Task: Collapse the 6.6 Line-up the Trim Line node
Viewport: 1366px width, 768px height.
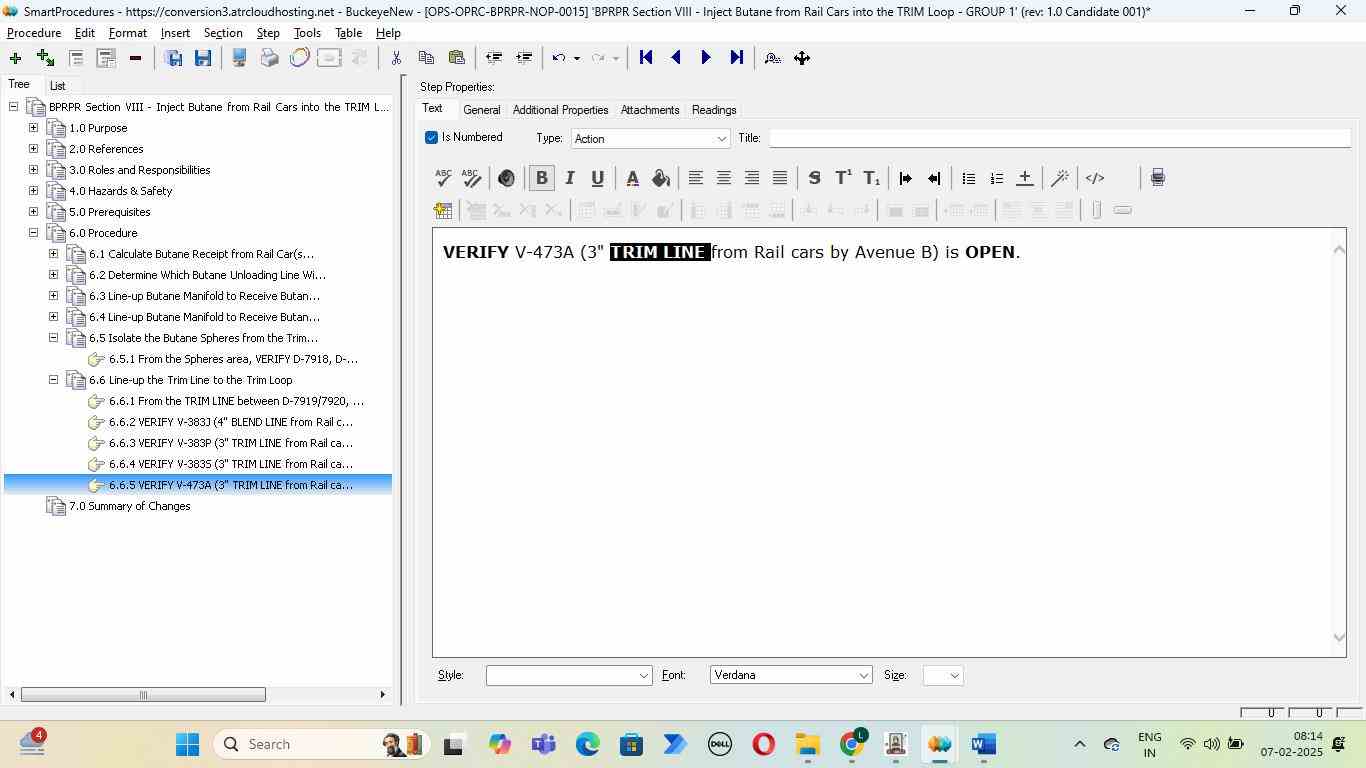Action: click(53, 380)
